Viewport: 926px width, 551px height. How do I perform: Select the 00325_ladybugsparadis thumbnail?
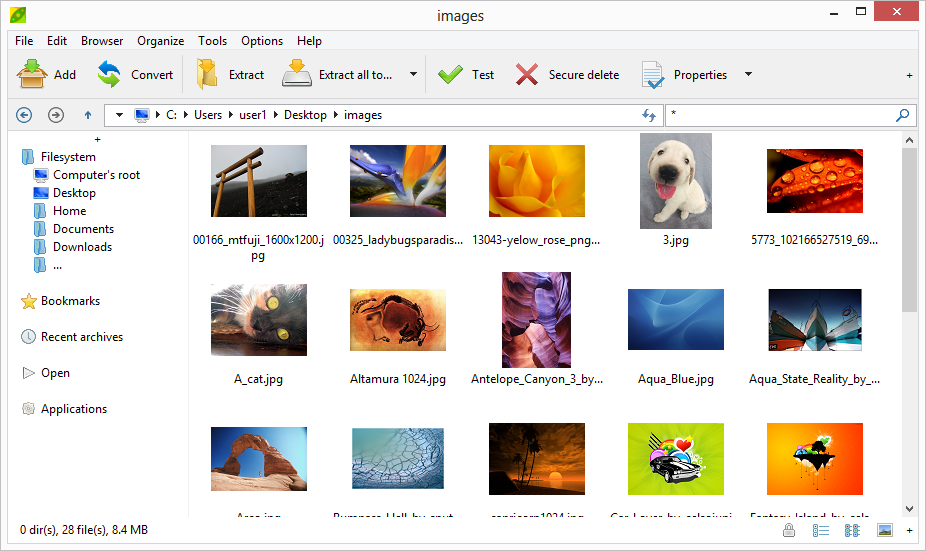[397, 181]
